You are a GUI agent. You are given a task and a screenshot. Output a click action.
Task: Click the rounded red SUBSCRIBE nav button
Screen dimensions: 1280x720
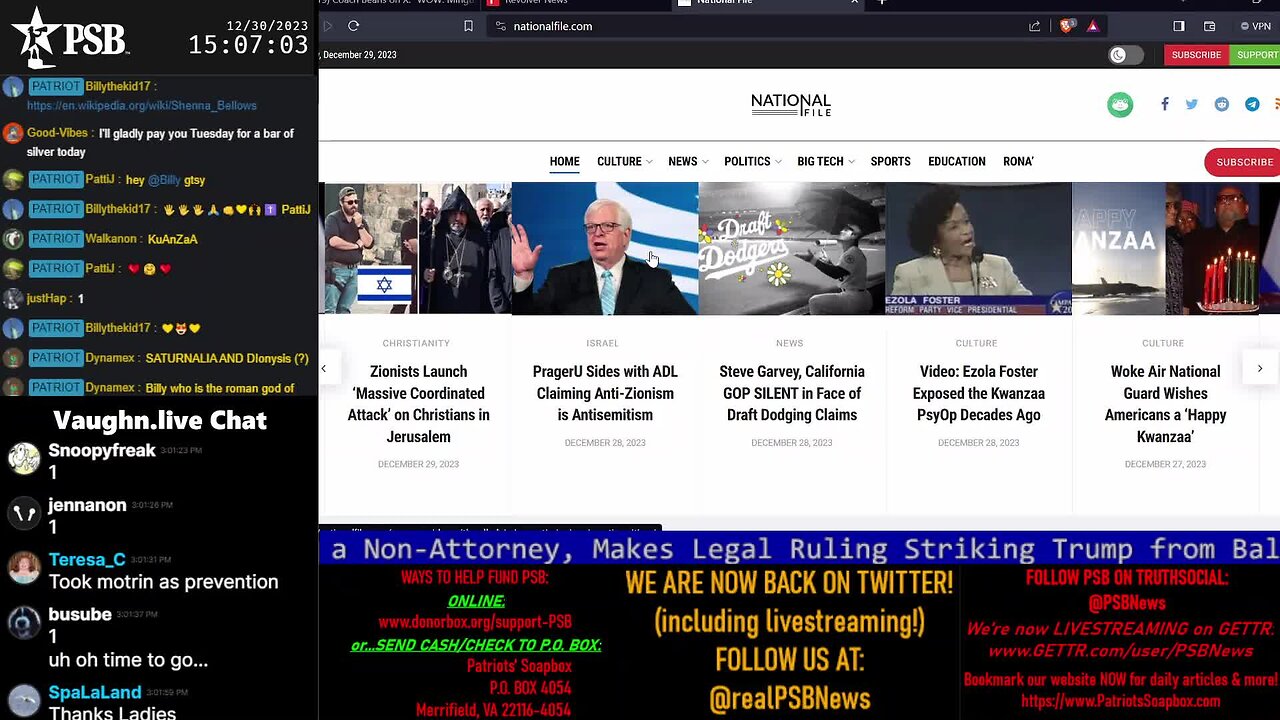coord(1243,162)
